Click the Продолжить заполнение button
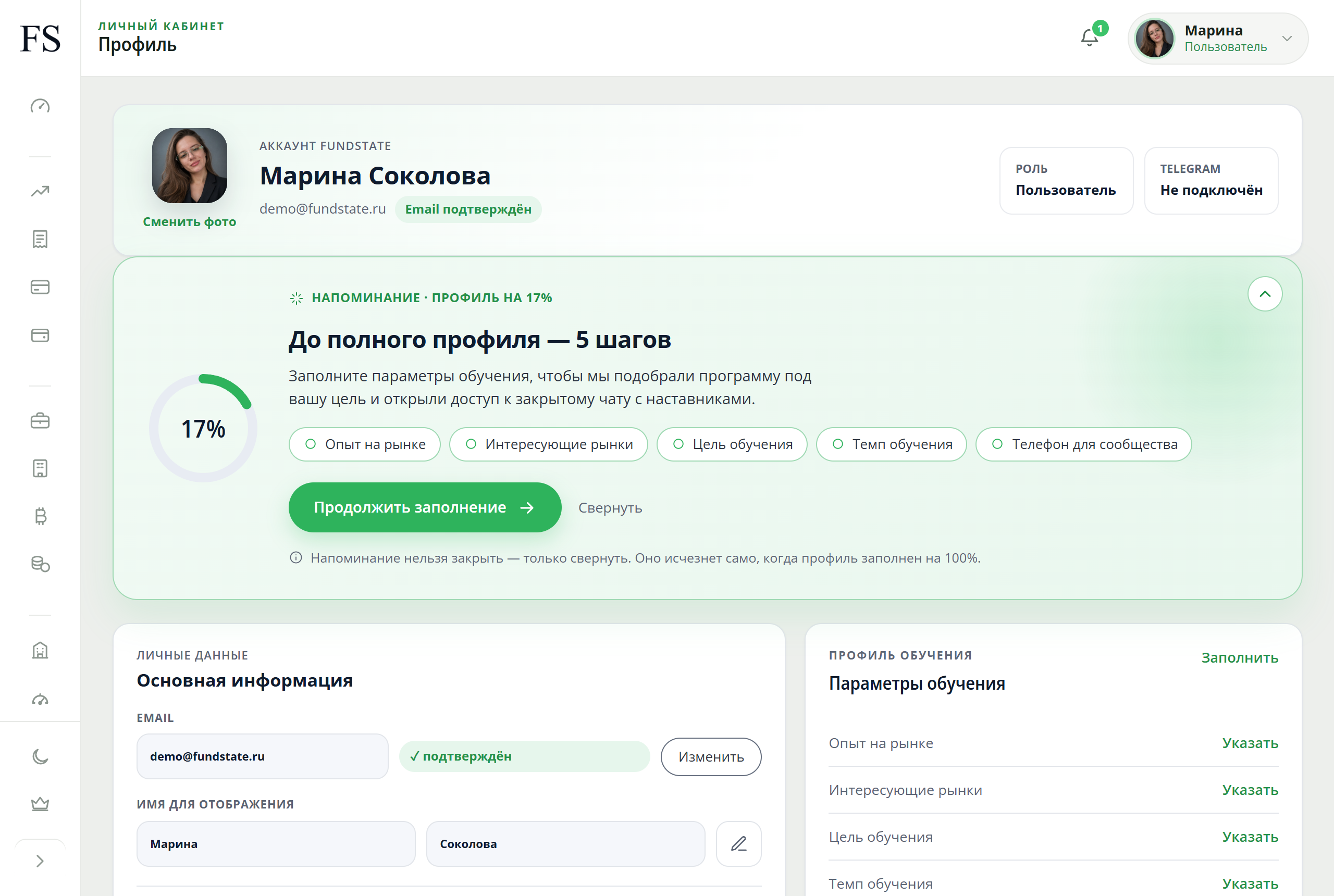Image resolution: width=1334 pixels, height=896 pixels. point(425,507)
